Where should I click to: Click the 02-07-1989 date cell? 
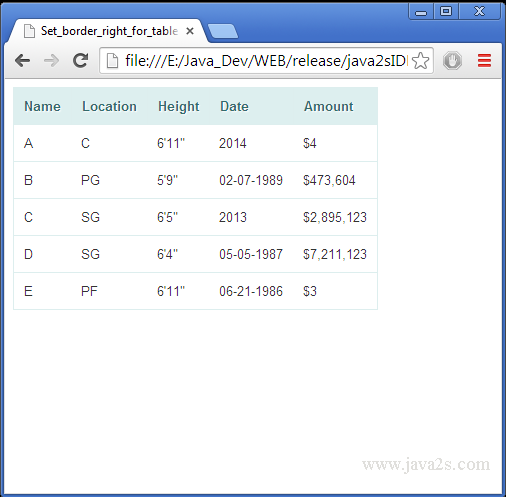pyautogui.click(x=251, y=180)
